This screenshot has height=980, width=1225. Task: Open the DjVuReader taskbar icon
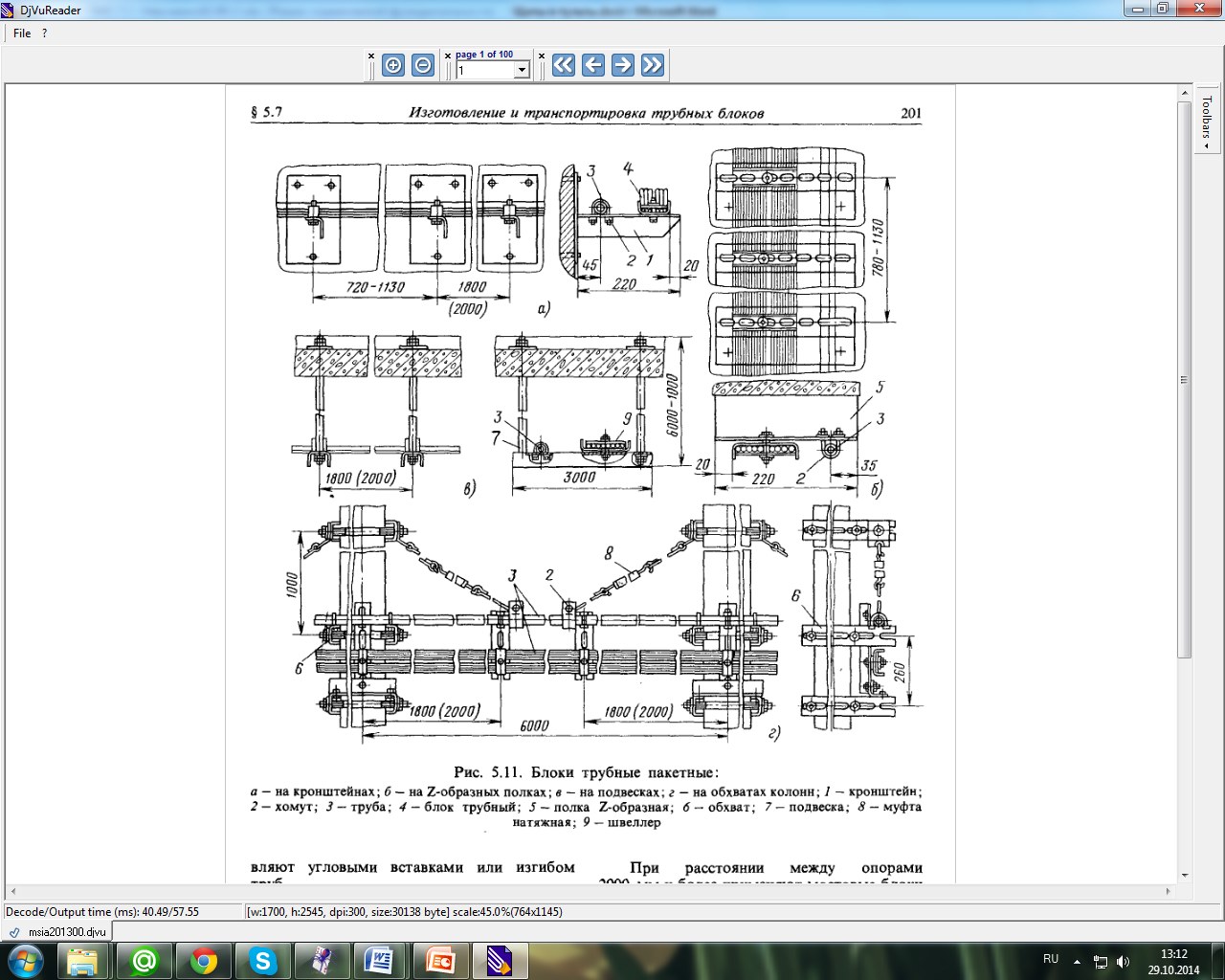tap(499, 960)
